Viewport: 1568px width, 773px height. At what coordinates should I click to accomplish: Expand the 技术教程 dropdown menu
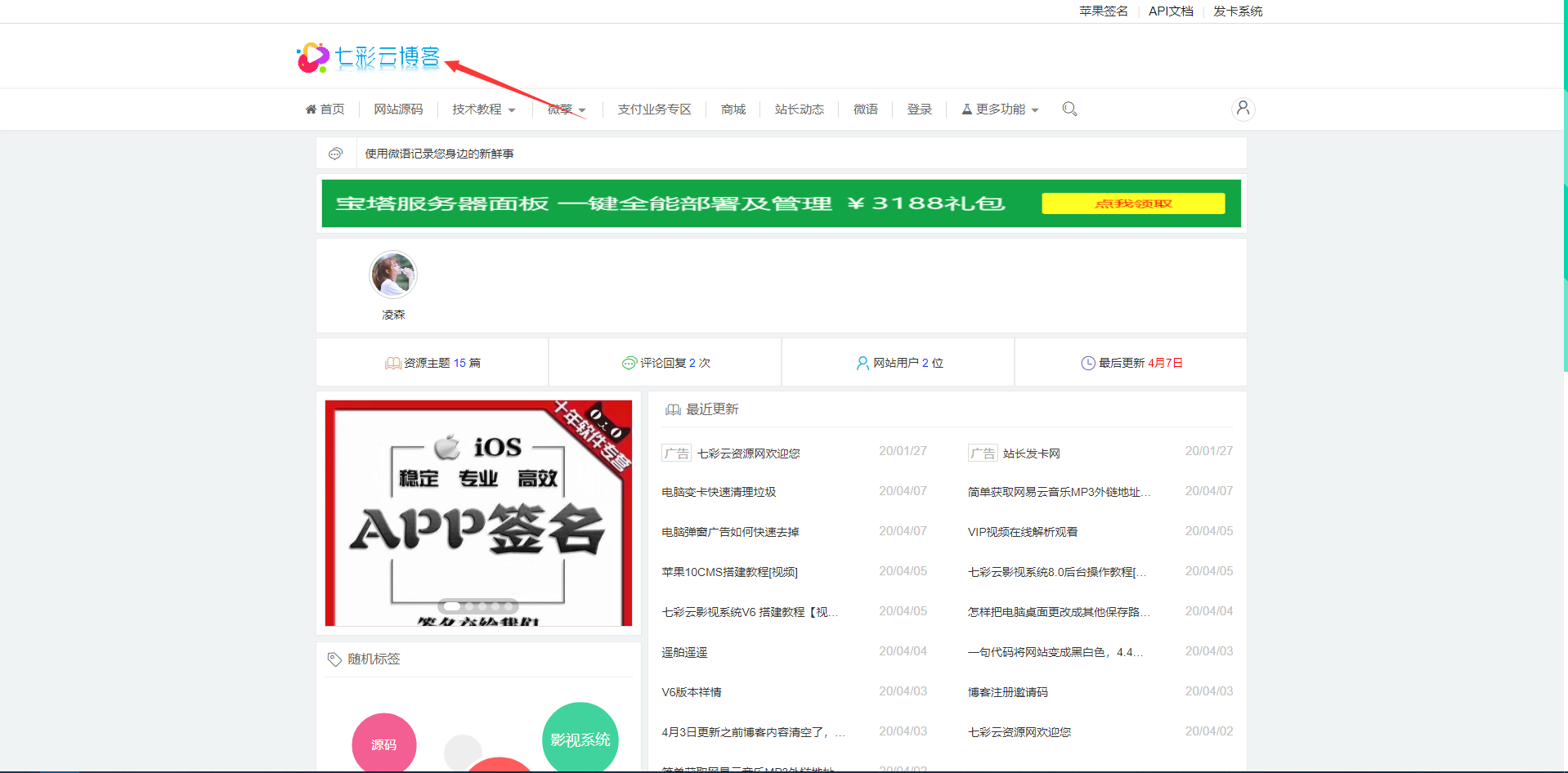(x=483, y=109)
